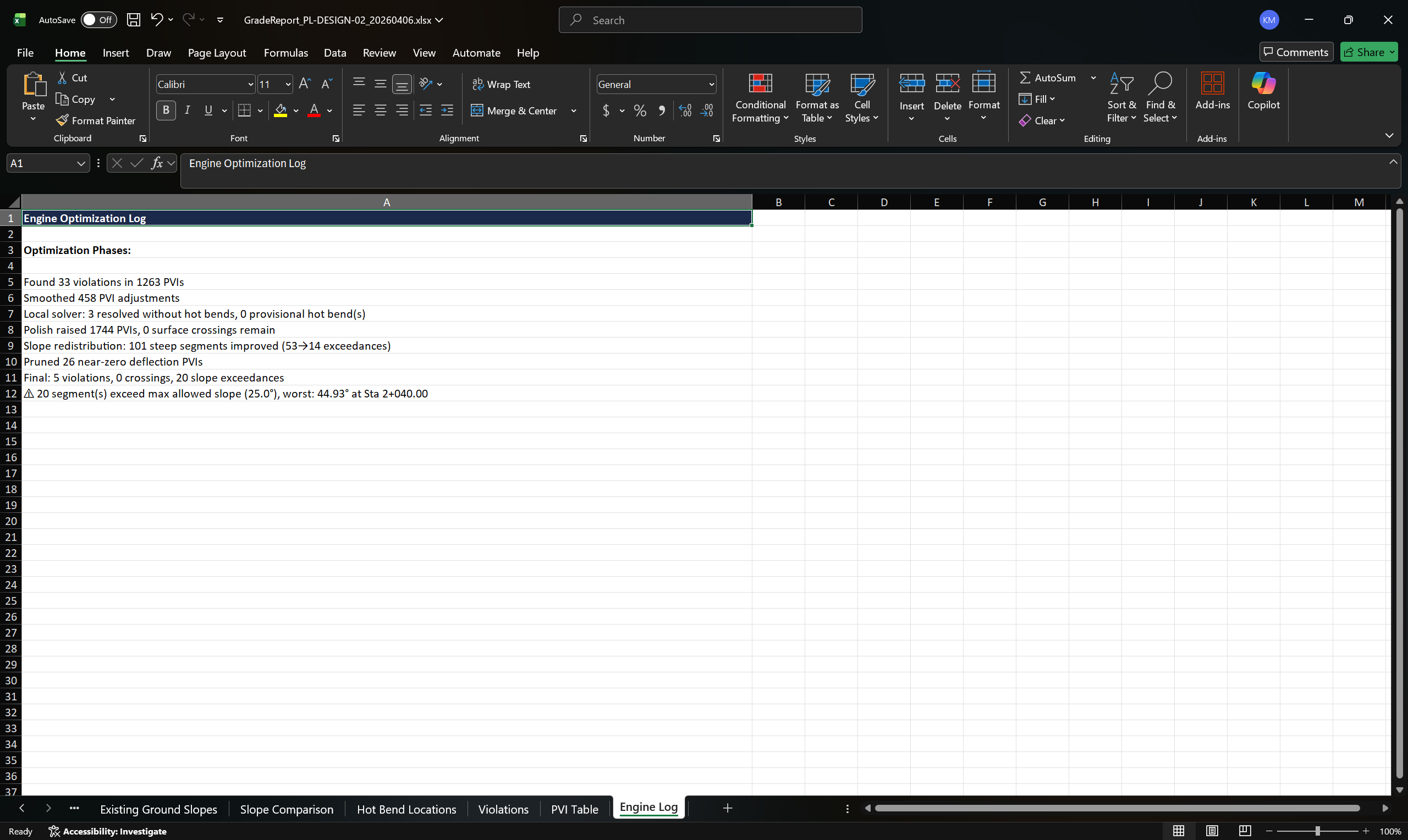Click the Format Painter icon
The image size is (1408, 840).
(63, 120)
